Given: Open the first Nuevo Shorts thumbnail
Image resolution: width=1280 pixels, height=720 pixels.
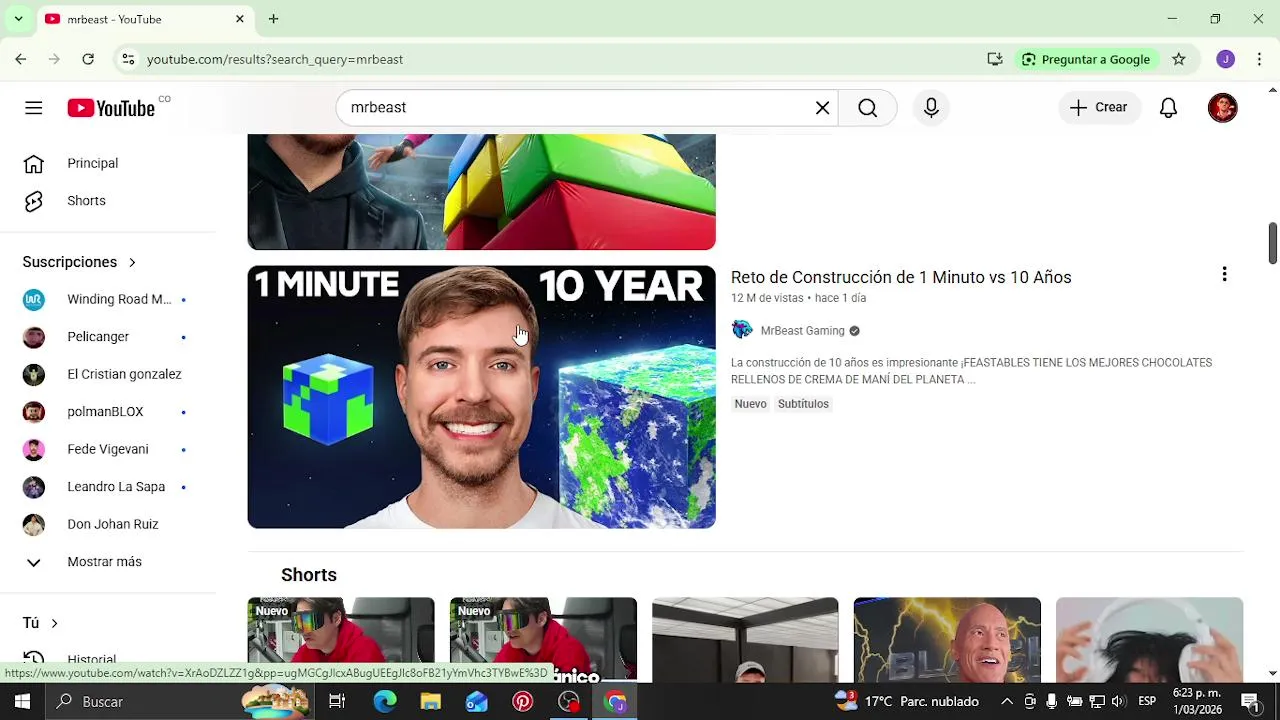Looking at the screenshot, I should (341, 639).
